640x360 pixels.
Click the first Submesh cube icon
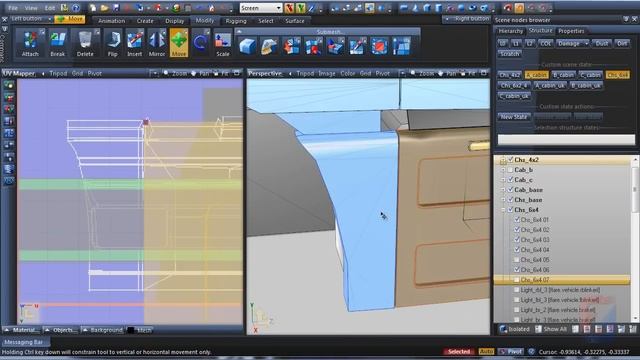[247, 46]
